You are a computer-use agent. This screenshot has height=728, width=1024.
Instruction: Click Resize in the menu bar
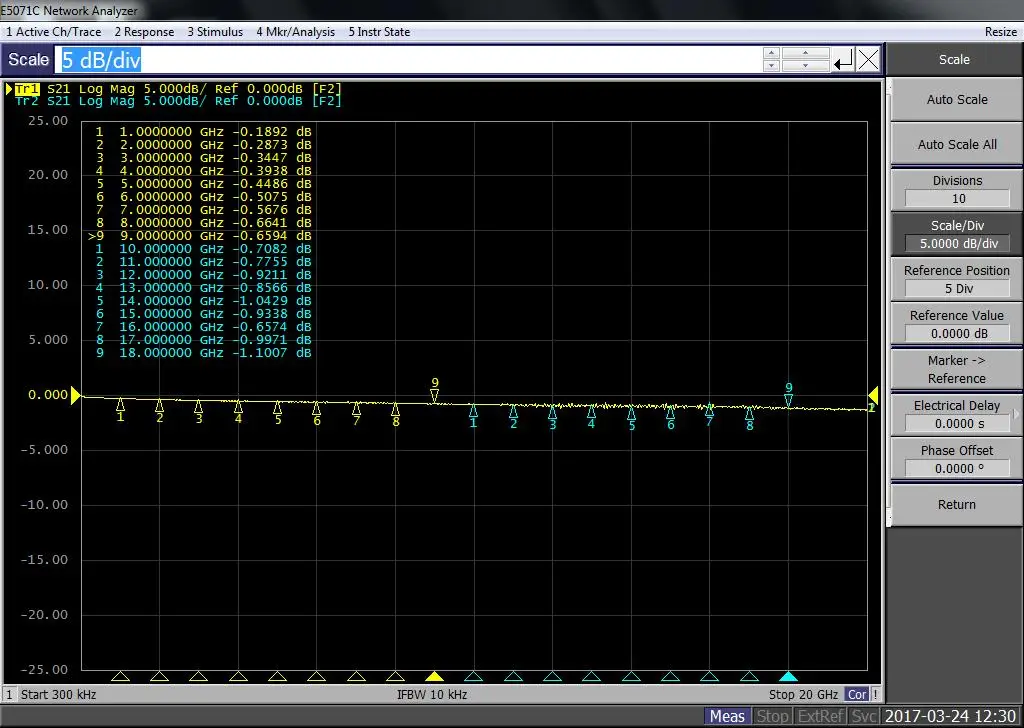point(1000,31)
